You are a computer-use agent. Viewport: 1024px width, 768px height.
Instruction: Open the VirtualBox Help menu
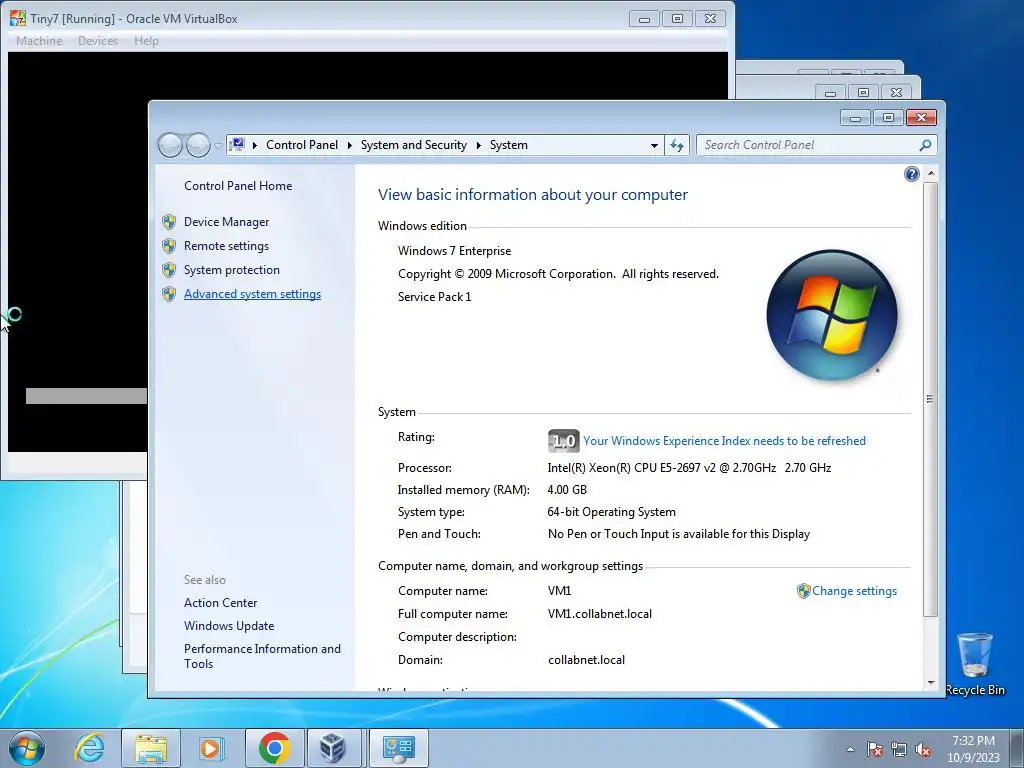146,40
